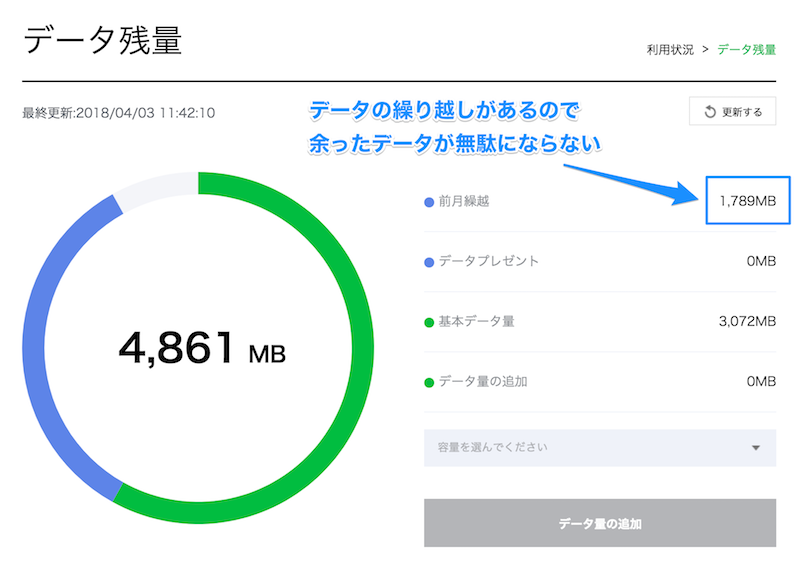Click the blue dot beside データプレゼント
The image size is (800, 564).
429,262
